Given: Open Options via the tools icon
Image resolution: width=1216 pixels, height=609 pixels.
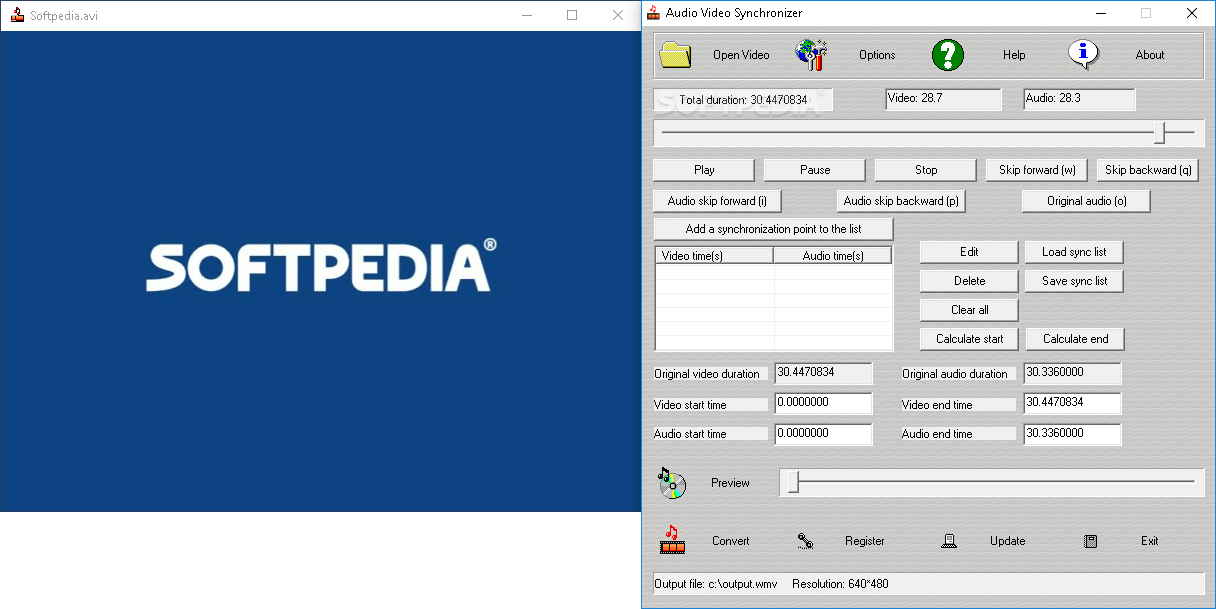Looking at the screenshot, I should [810, 55].
